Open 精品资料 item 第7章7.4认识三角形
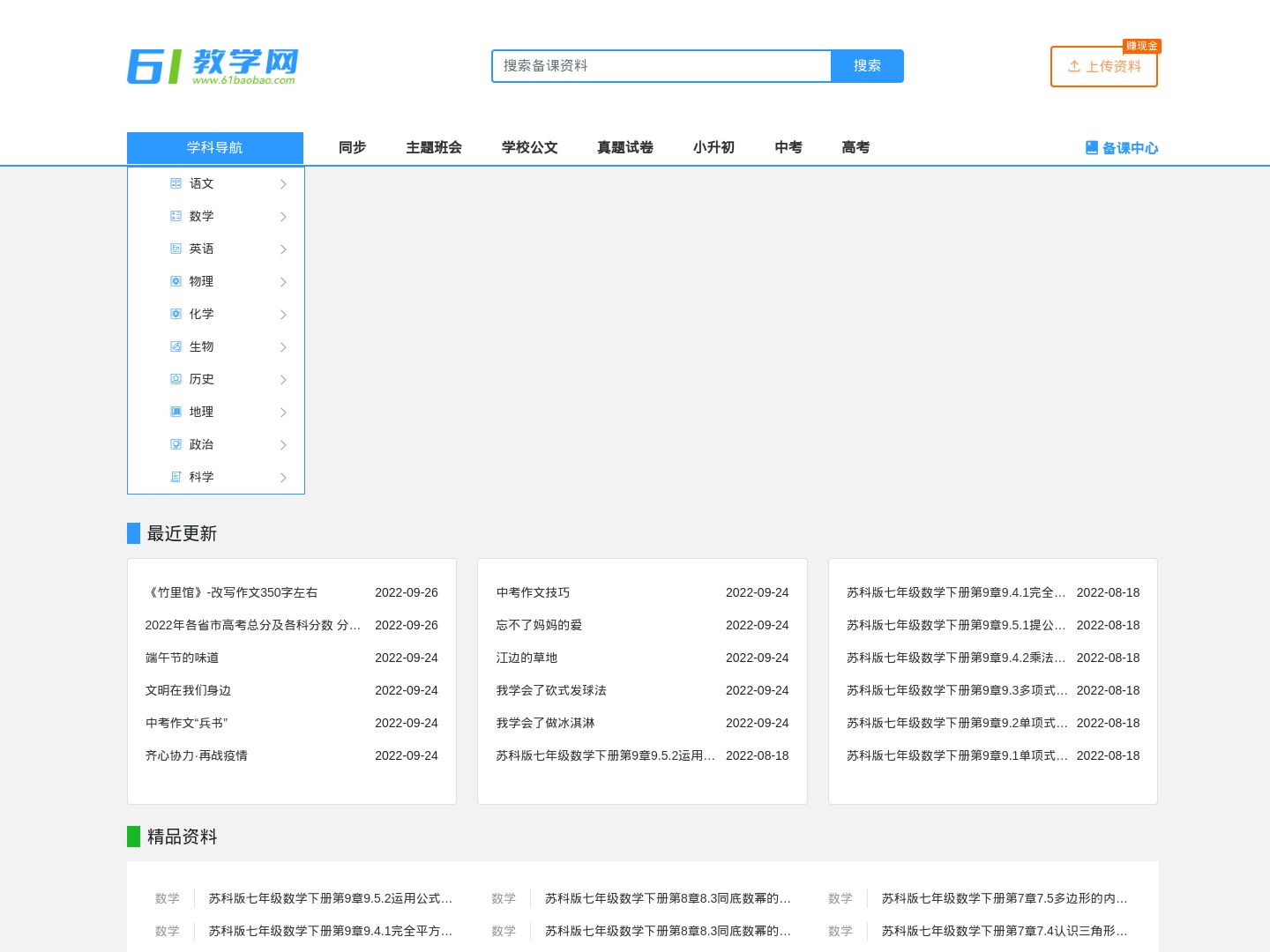The height and width of the screenshot is (952, 1270). tap(1005, 931)
